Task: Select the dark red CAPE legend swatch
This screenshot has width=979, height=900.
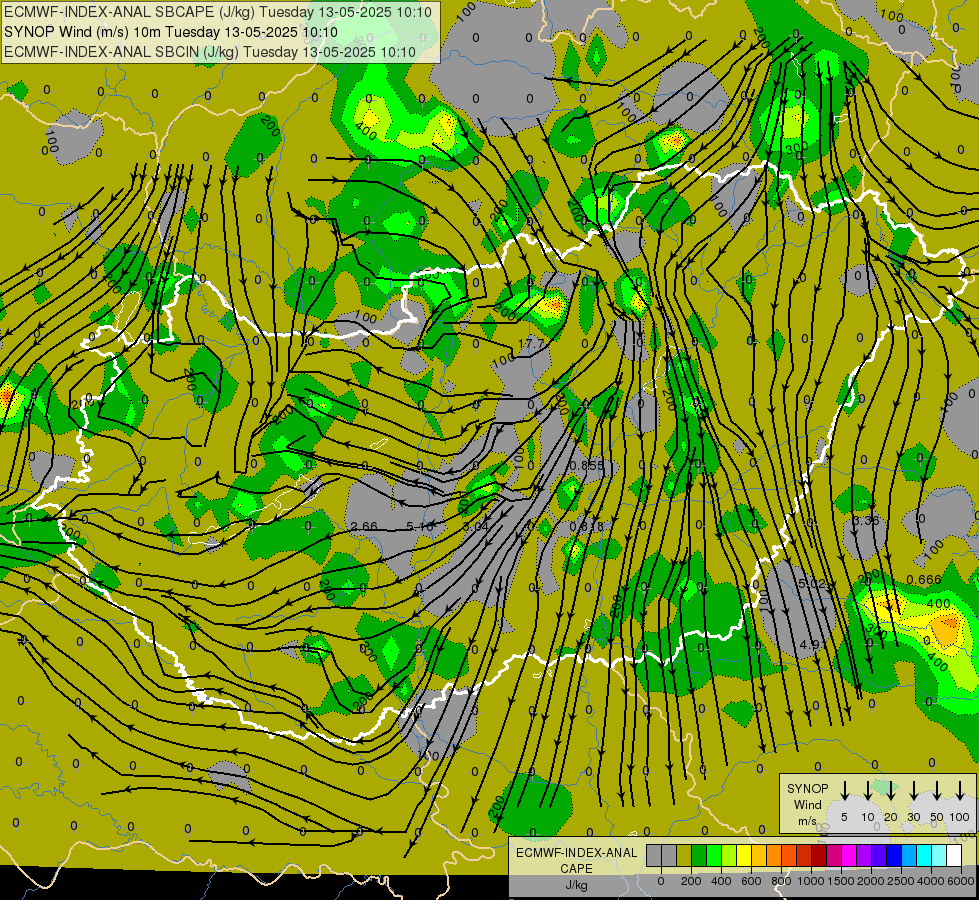Action: (x=819, y=855)
